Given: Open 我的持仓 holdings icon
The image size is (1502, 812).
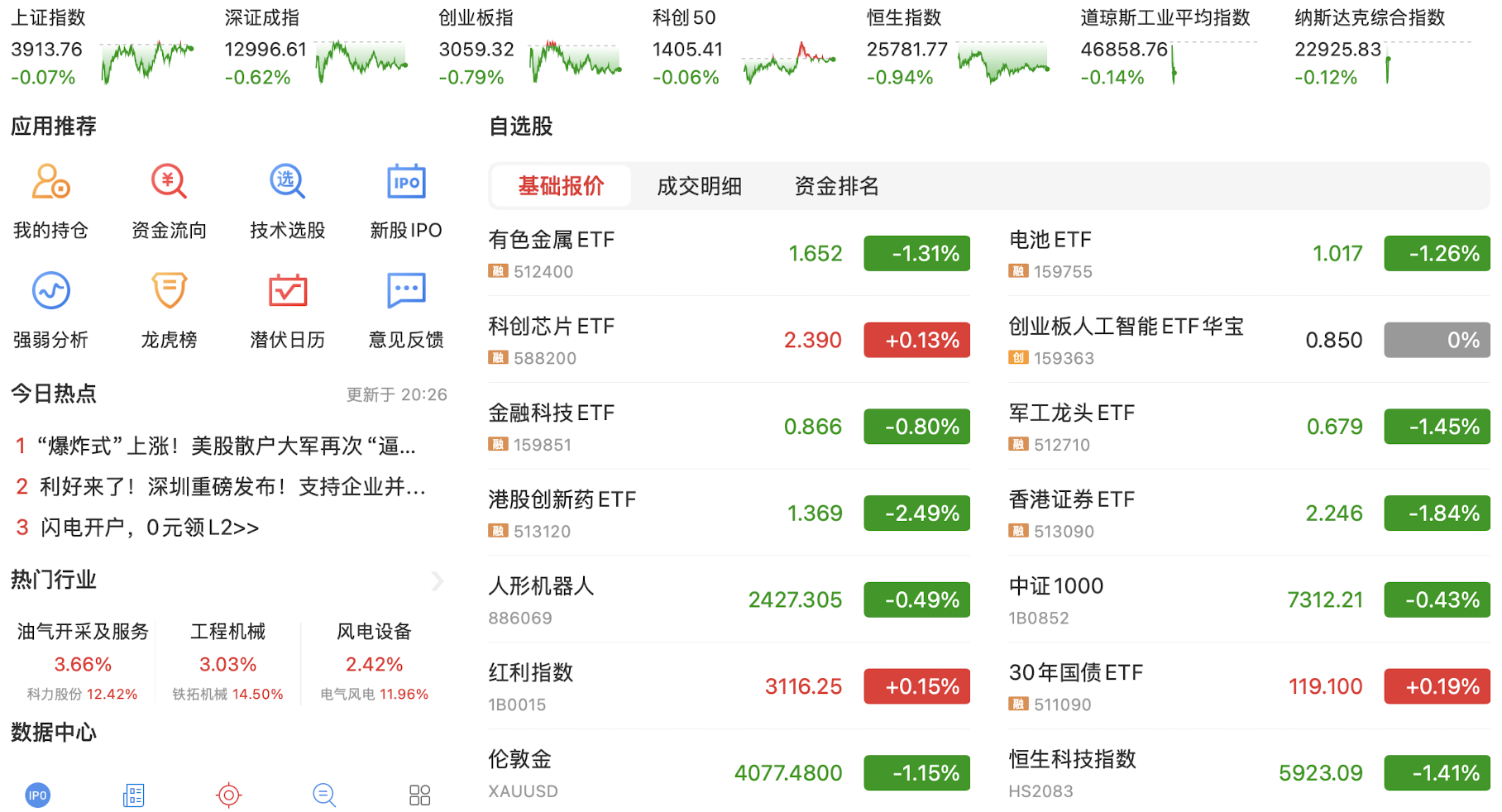Looking at the screenshot, I should (x=50, y=182).
